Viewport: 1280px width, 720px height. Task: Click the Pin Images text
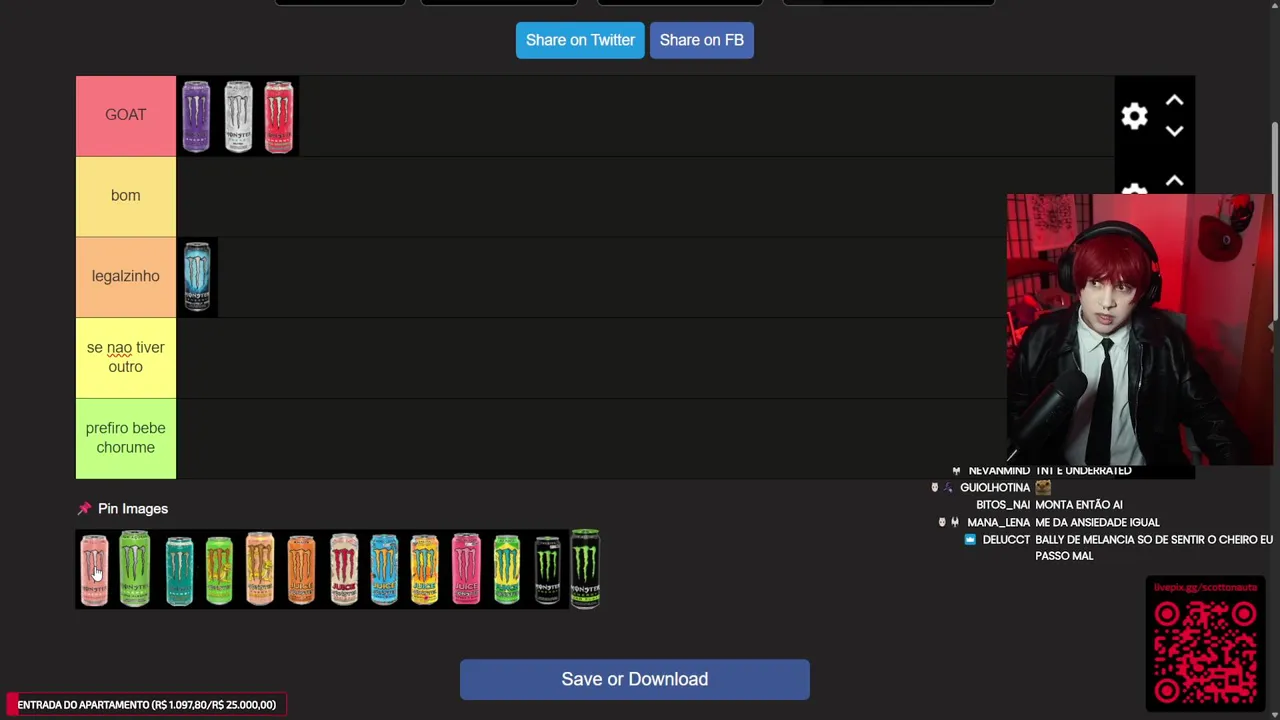(x=133, y=509)
